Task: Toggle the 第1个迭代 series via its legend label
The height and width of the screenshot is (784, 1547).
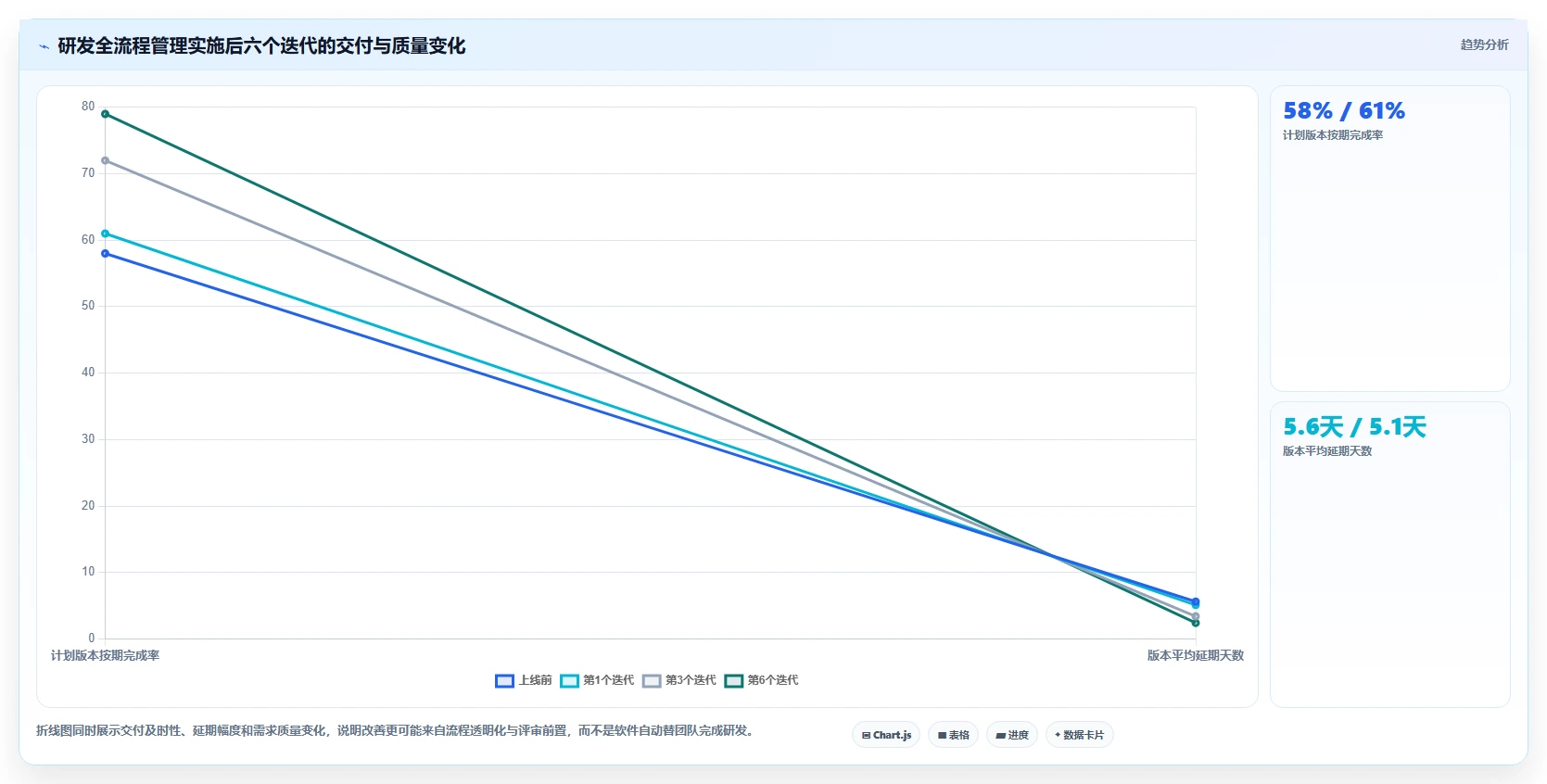Action: click(609, 680)
